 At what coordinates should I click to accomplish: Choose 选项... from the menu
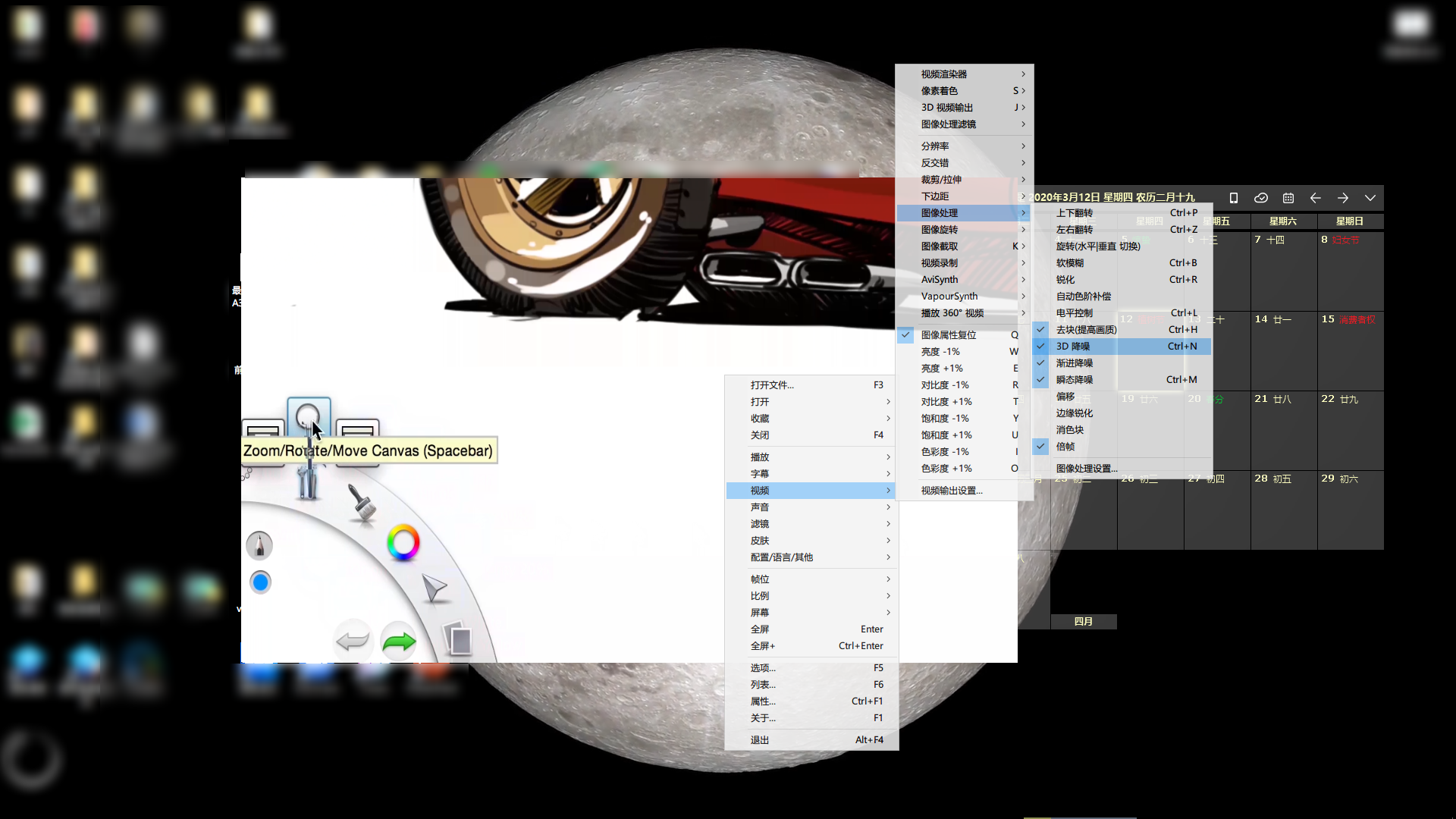tap(811, 668)
